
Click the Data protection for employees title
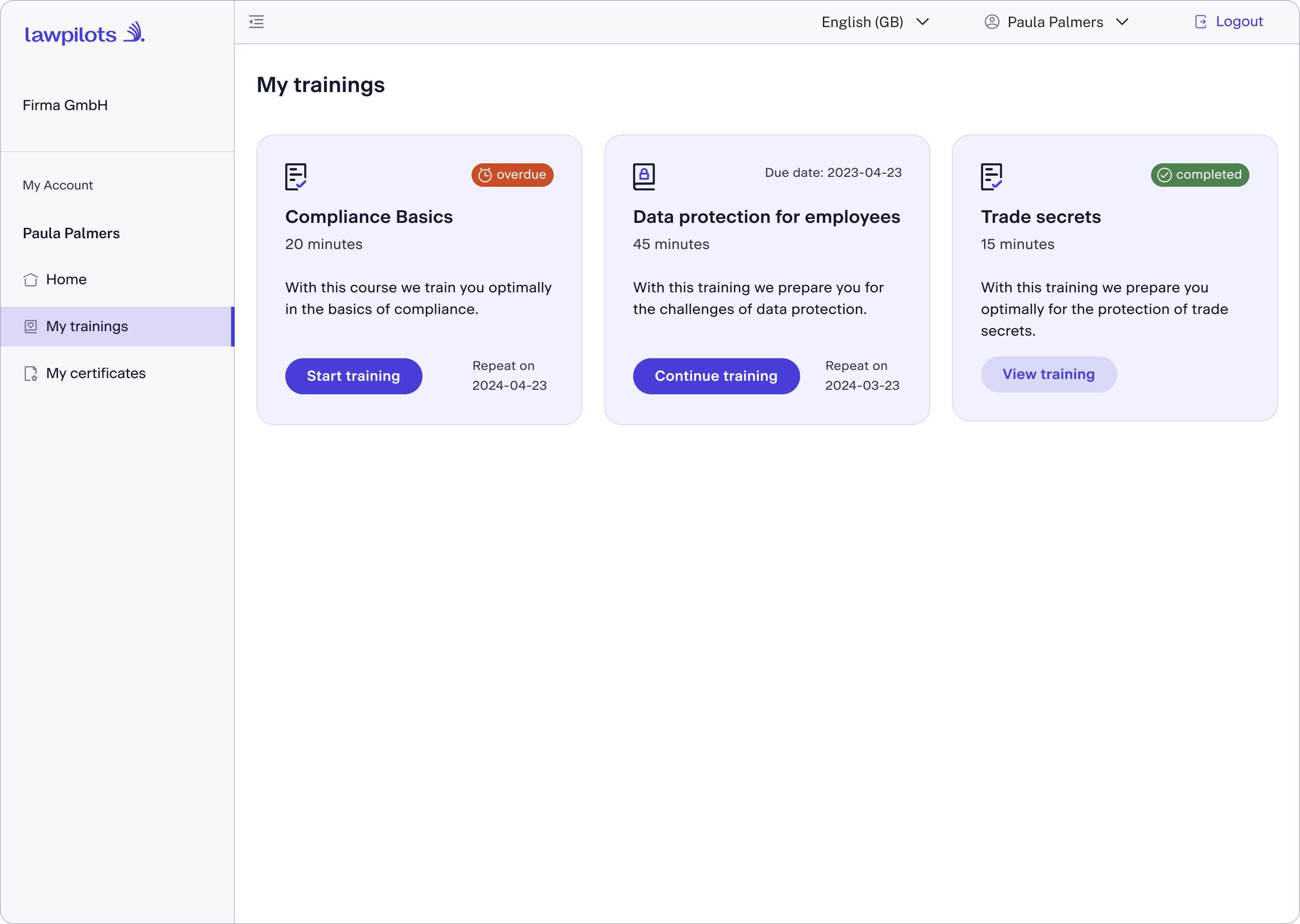click(766, 217)
